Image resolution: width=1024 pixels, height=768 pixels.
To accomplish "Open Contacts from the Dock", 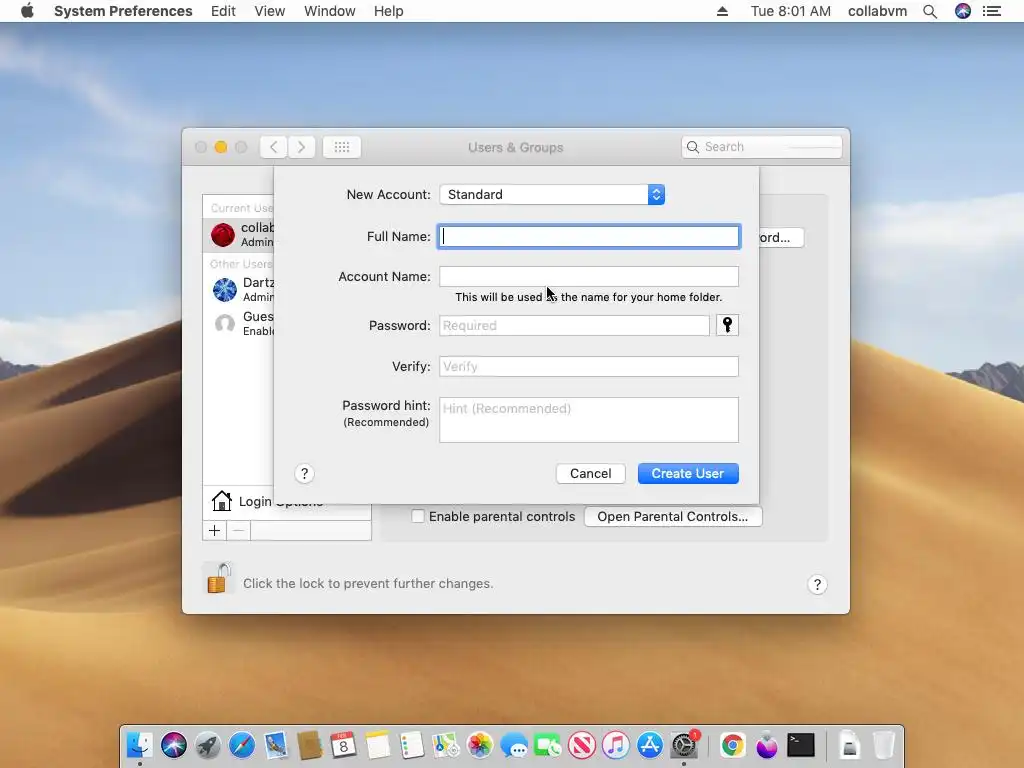I will coord(310,745).
